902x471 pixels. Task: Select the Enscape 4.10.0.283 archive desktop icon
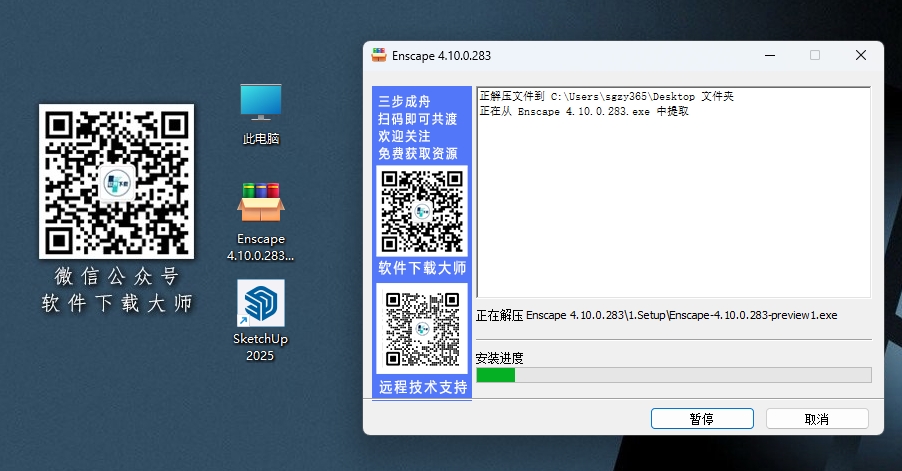click(261, 222)
